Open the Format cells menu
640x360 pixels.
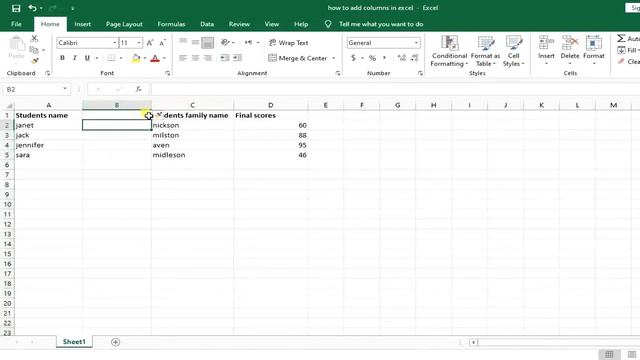(593, 51)
